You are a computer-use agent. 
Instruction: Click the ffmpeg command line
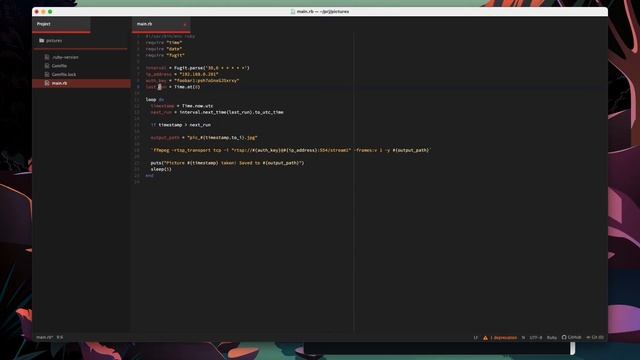click(291, 150)
